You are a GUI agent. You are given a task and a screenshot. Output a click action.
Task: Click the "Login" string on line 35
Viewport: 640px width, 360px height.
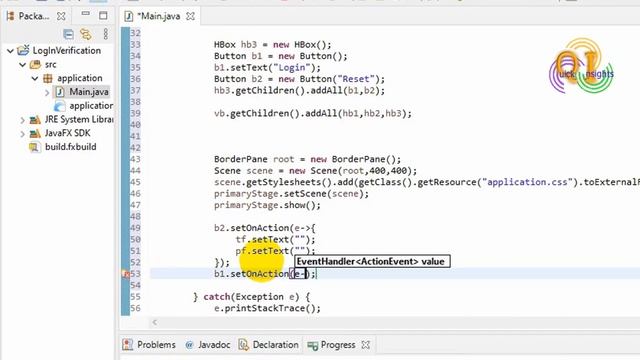tap(292, 67)
